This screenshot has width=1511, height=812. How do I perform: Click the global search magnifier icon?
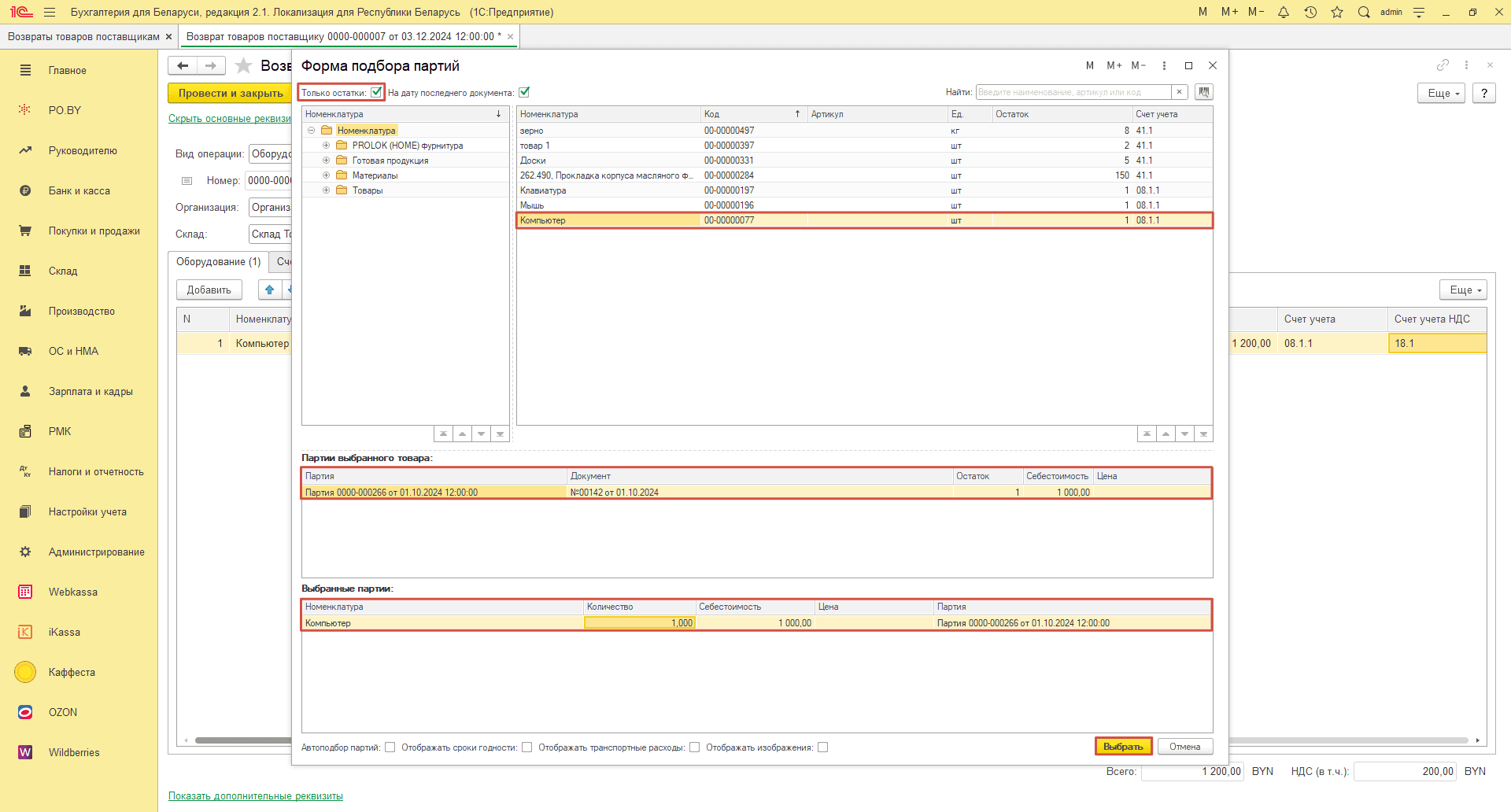click(x=1364, y=12)
